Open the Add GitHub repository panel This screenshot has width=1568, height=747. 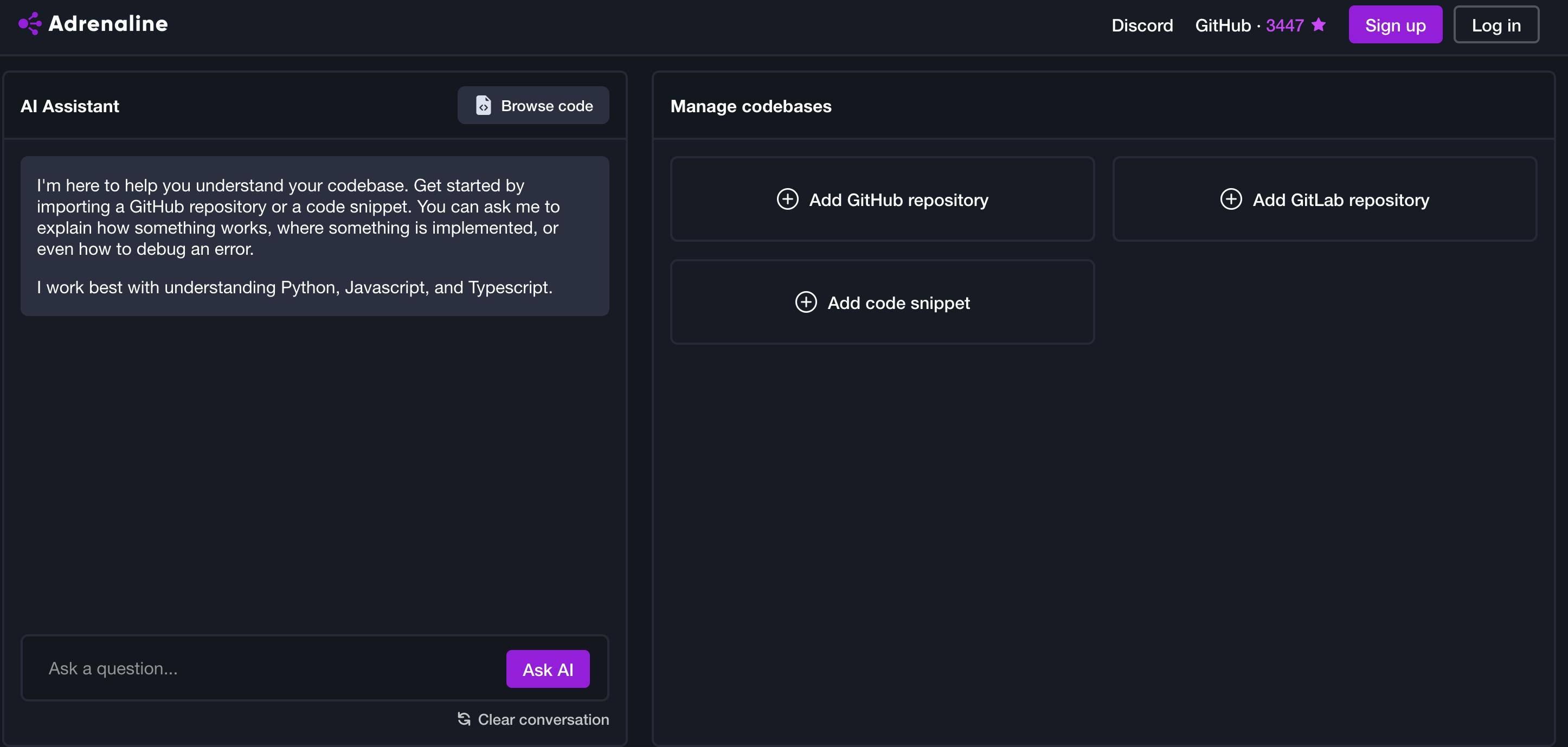(883, 198)
